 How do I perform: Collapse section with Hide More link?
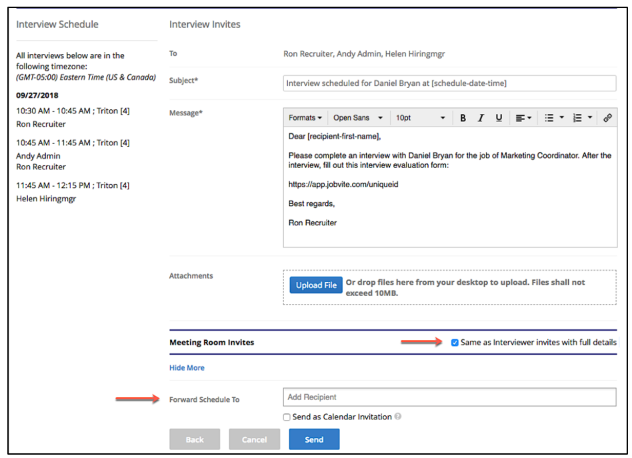coord(187,368)
